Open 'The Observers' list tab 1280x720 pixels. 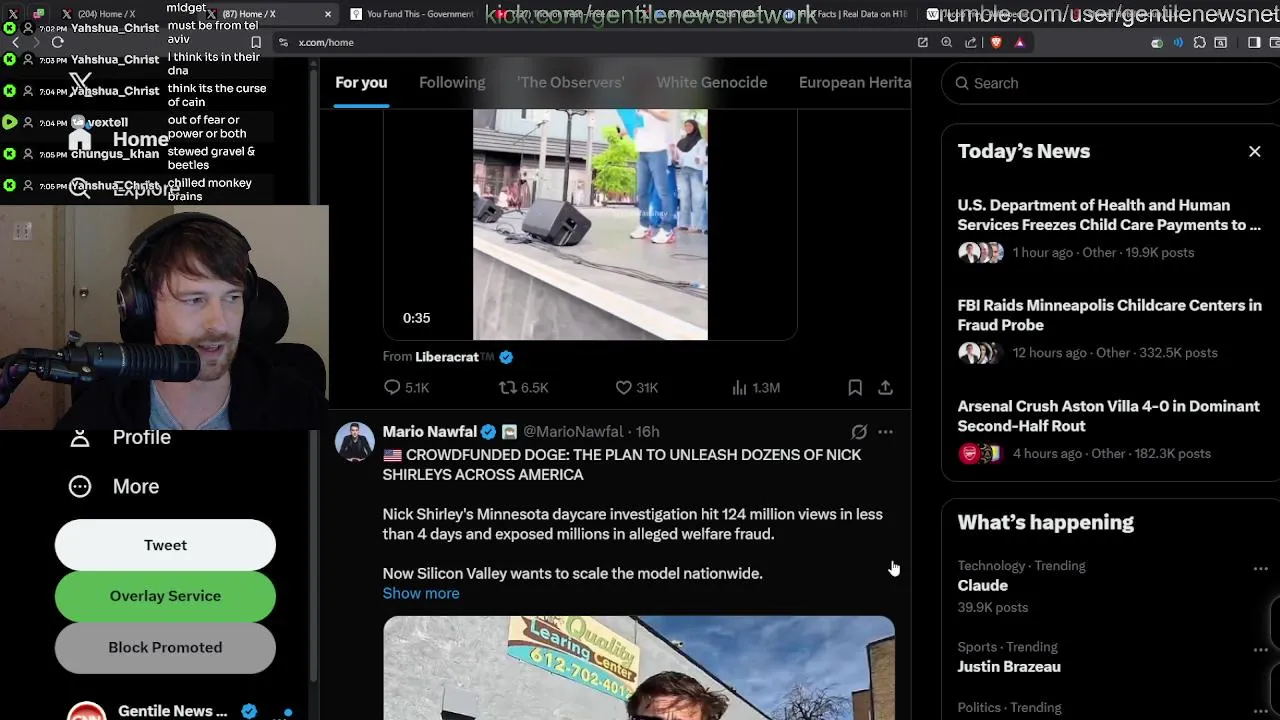click(x=570, y=83)
